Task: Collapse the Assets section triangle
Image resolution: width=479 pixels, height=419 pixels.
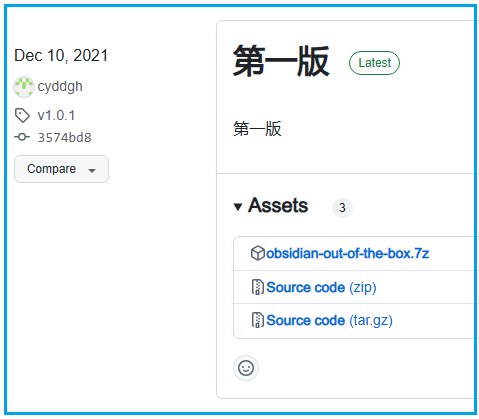Action: pos(238,207)
